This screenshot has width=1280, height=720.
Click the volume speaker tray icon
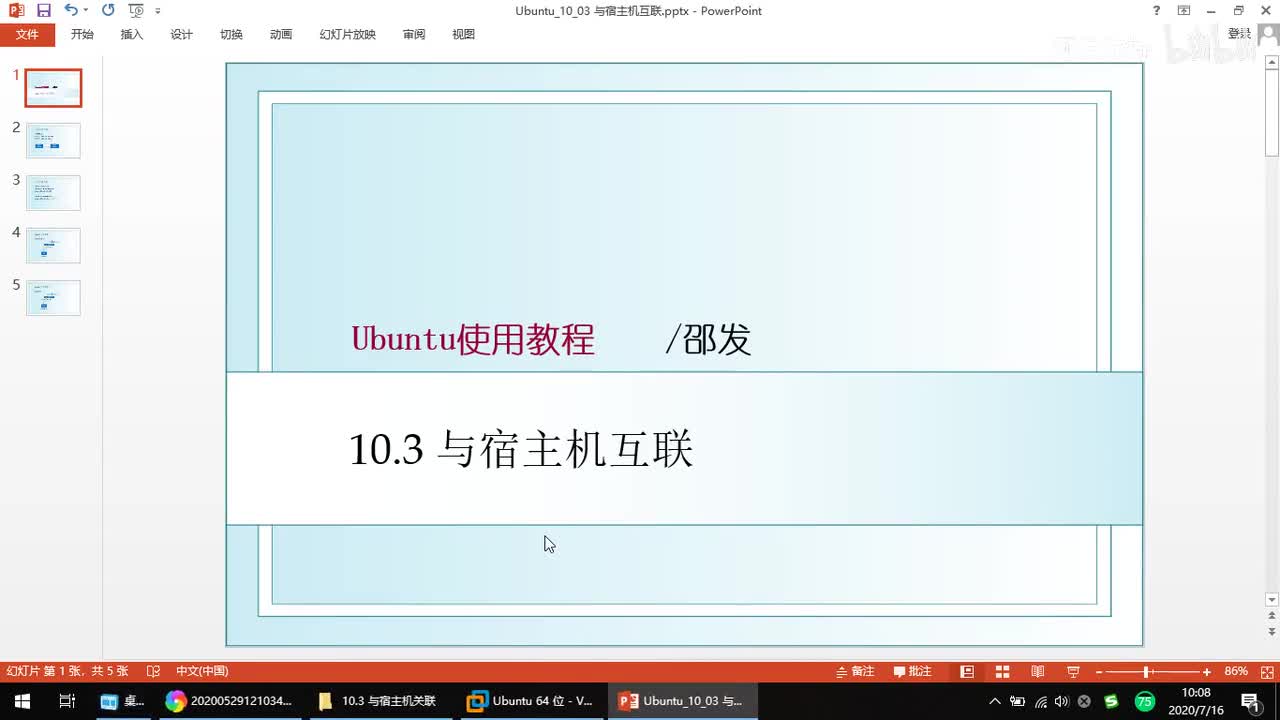tap(1062, 701)
